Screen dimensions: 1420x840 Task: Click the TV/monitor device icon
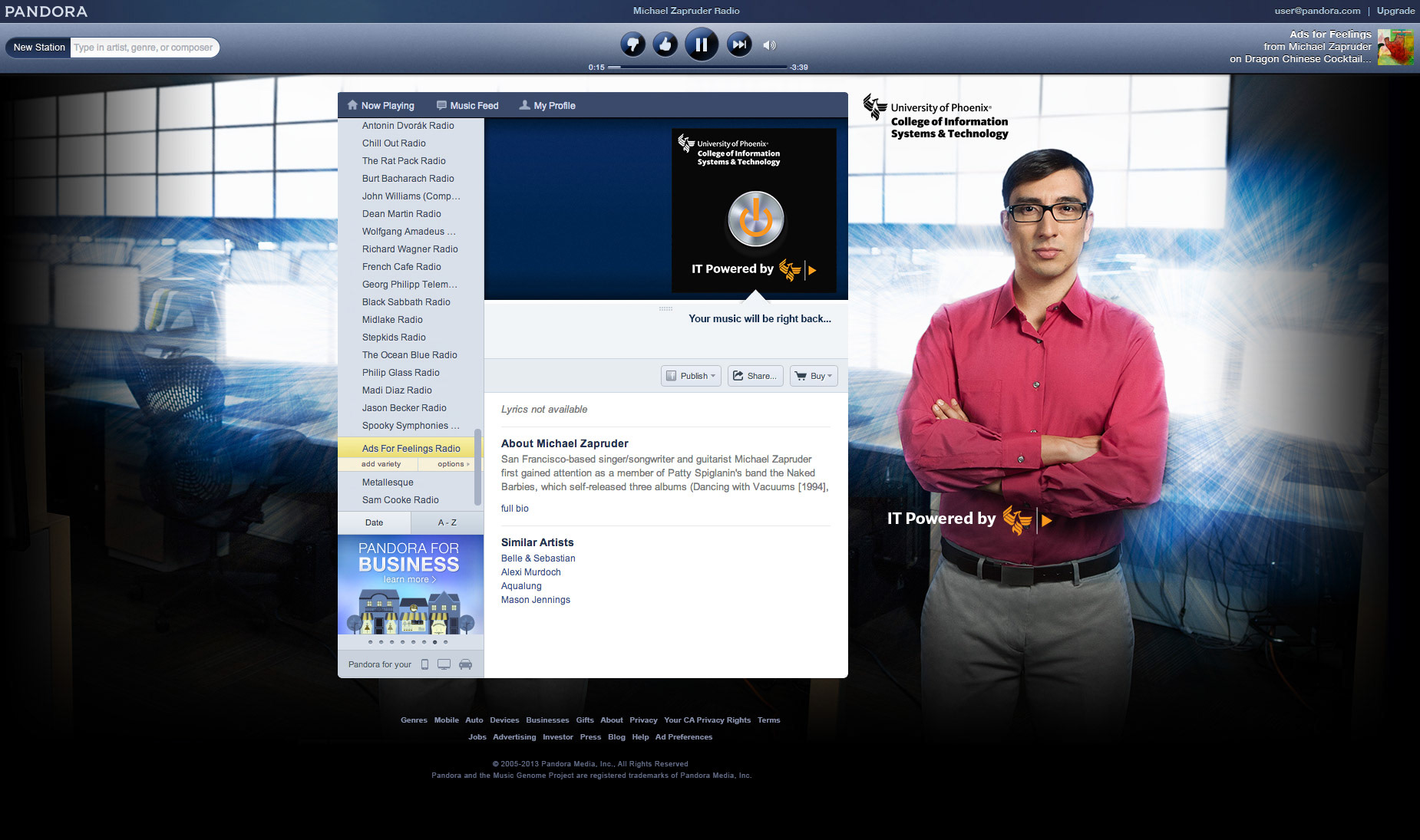(x=444, y=664)
